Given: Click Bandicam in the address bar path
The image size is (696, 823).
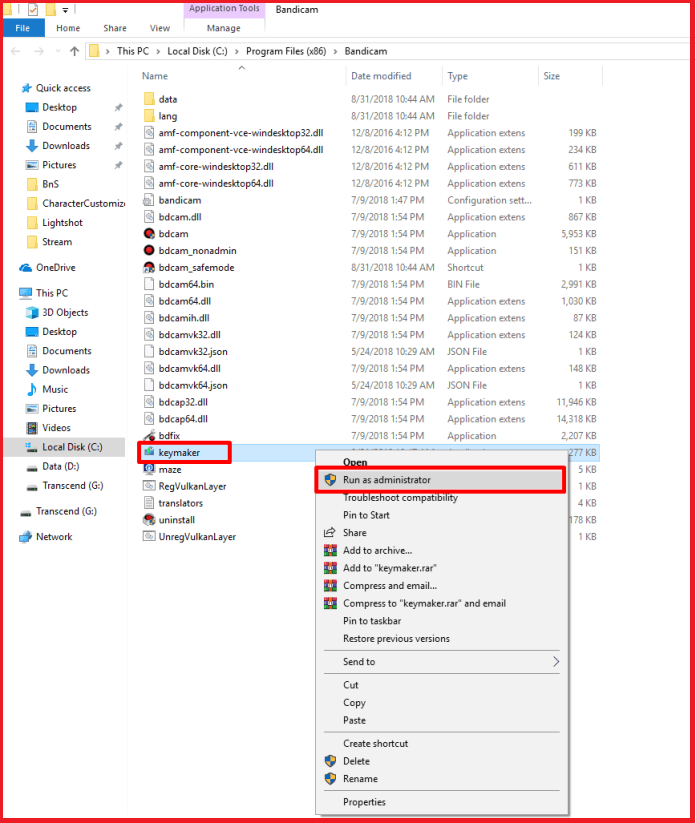Looking at the screenshot, I should (366, 51).
